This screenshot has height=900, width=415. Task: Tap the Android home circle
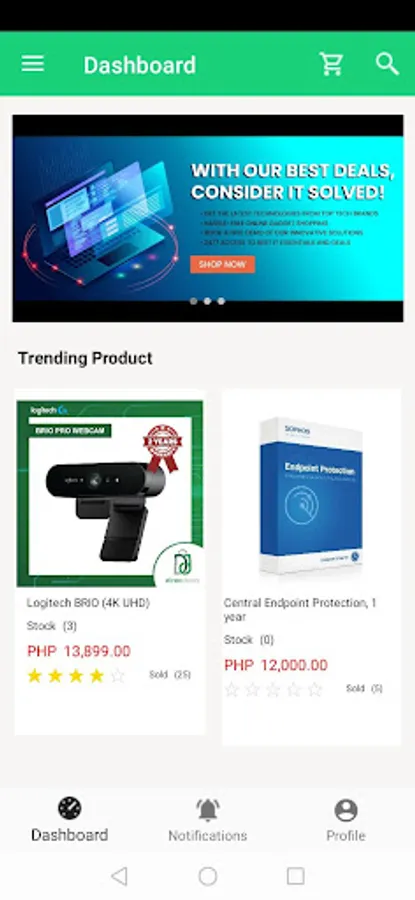coord(208,876)
